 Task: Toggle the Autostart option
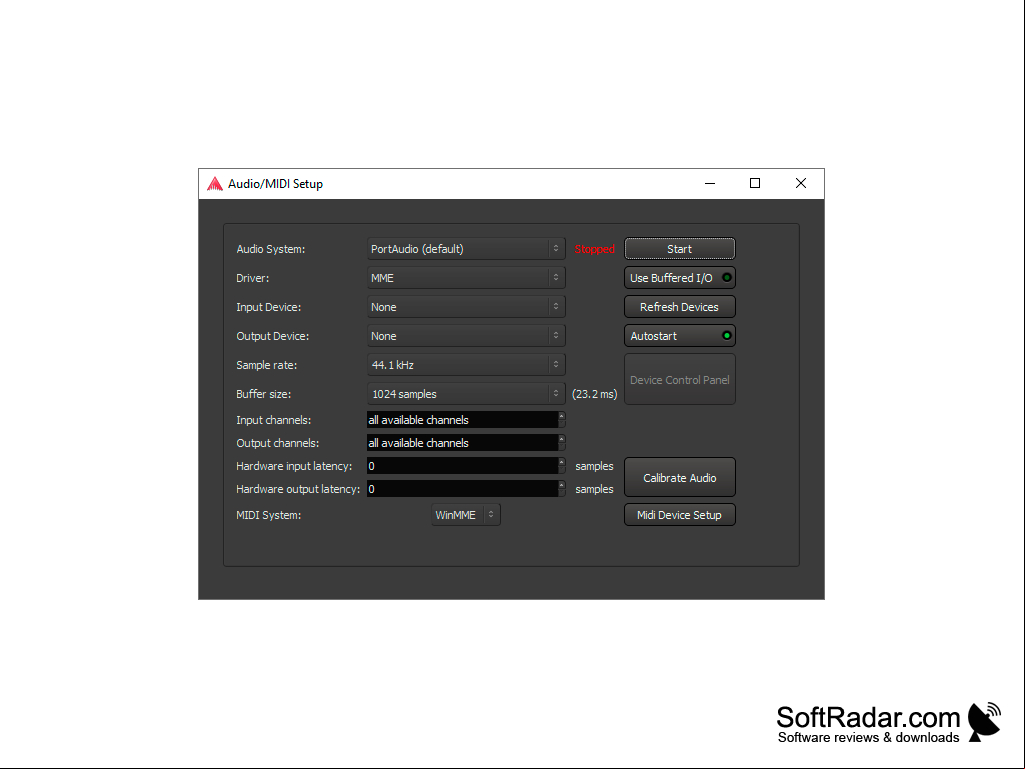pyautogui.click(x=680, y=336)
